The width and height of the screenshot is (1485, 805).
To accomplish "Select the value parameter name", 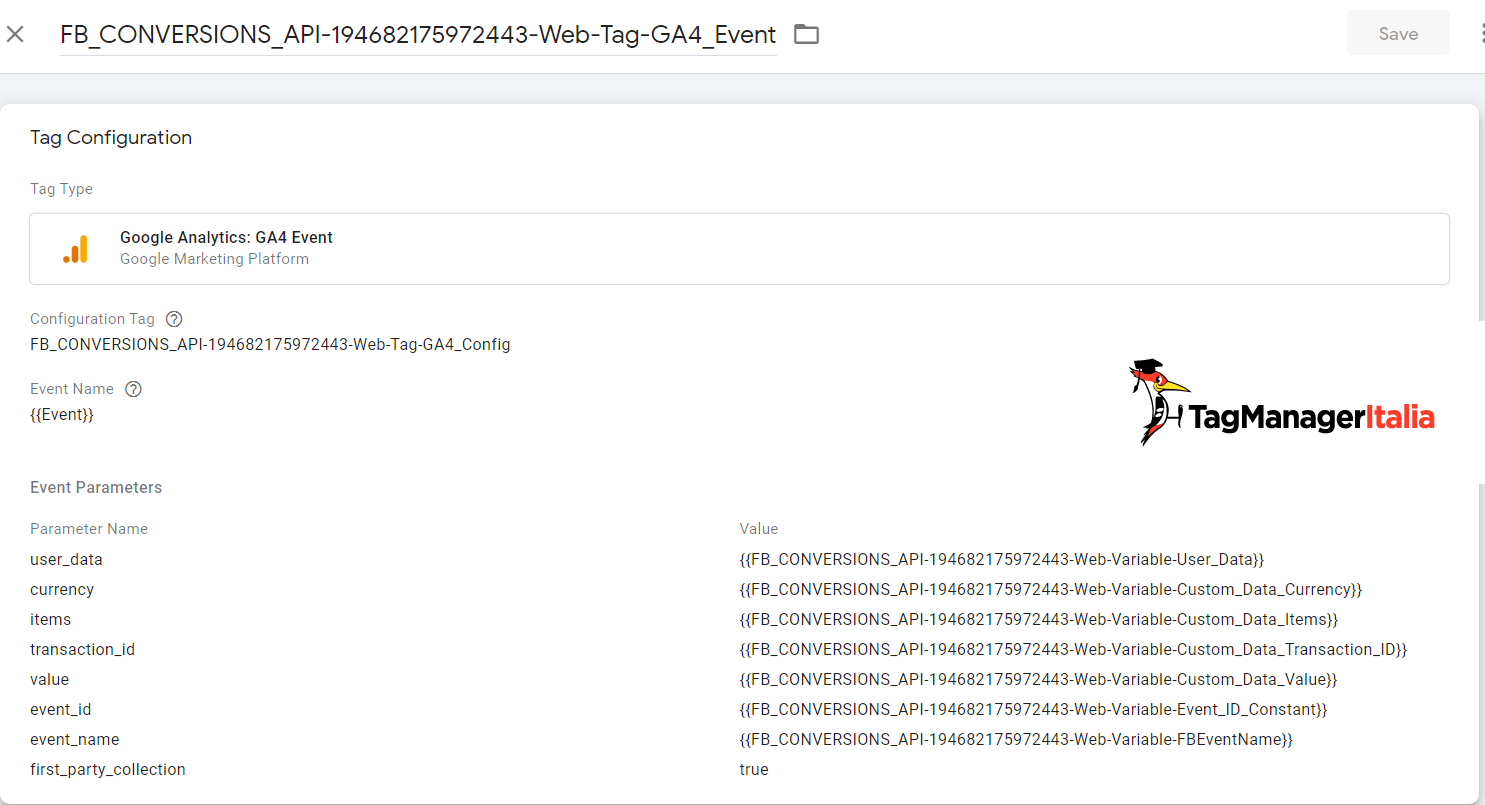I will [49, 679].
